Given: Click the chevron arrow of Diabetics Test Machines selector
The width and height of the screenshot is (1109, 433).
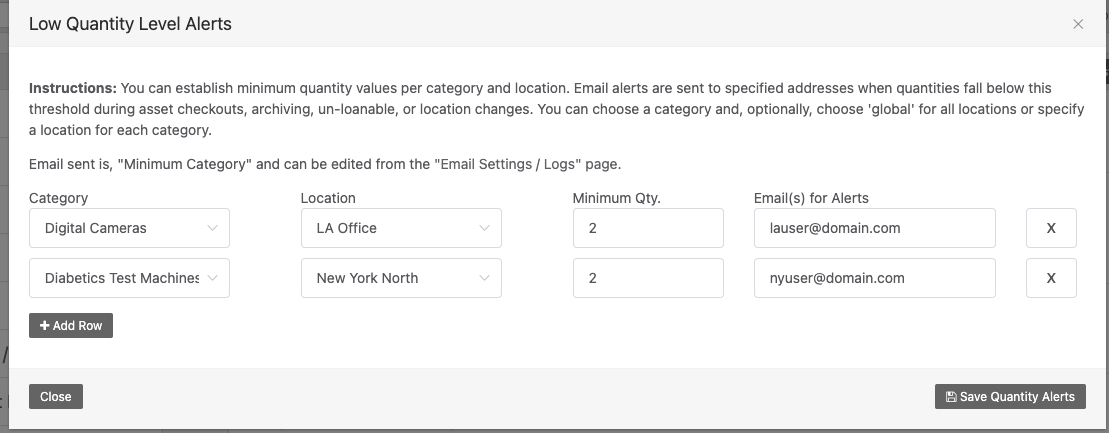Looking at the screenshot, I should pos(212,278).
